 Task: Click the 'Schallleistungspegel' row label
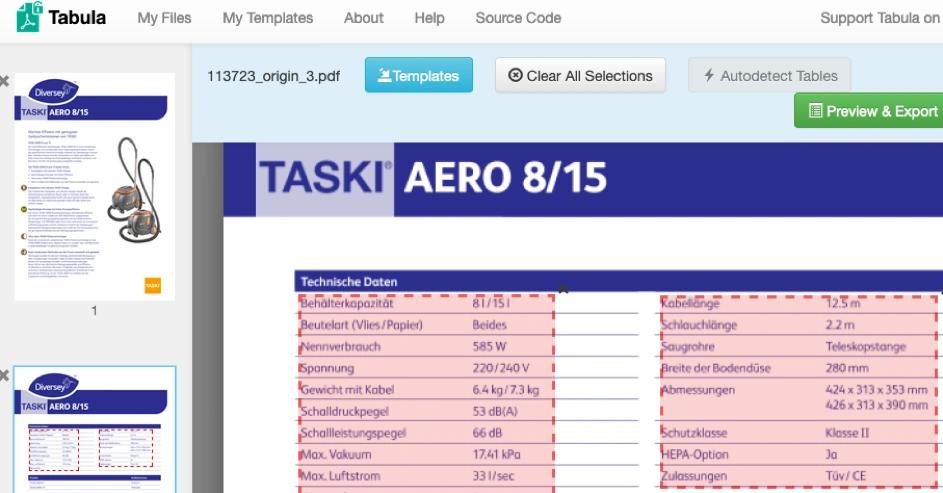354,433
